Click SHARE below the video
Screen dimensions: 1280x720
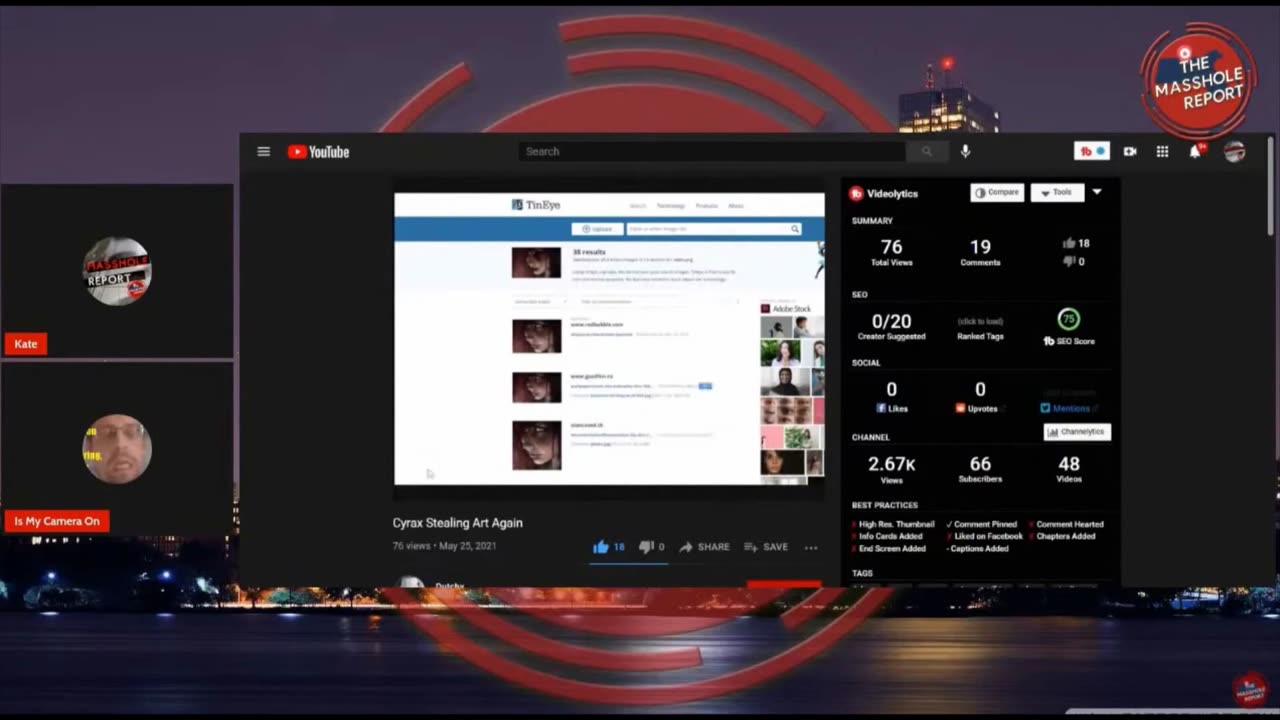[704, 547]
